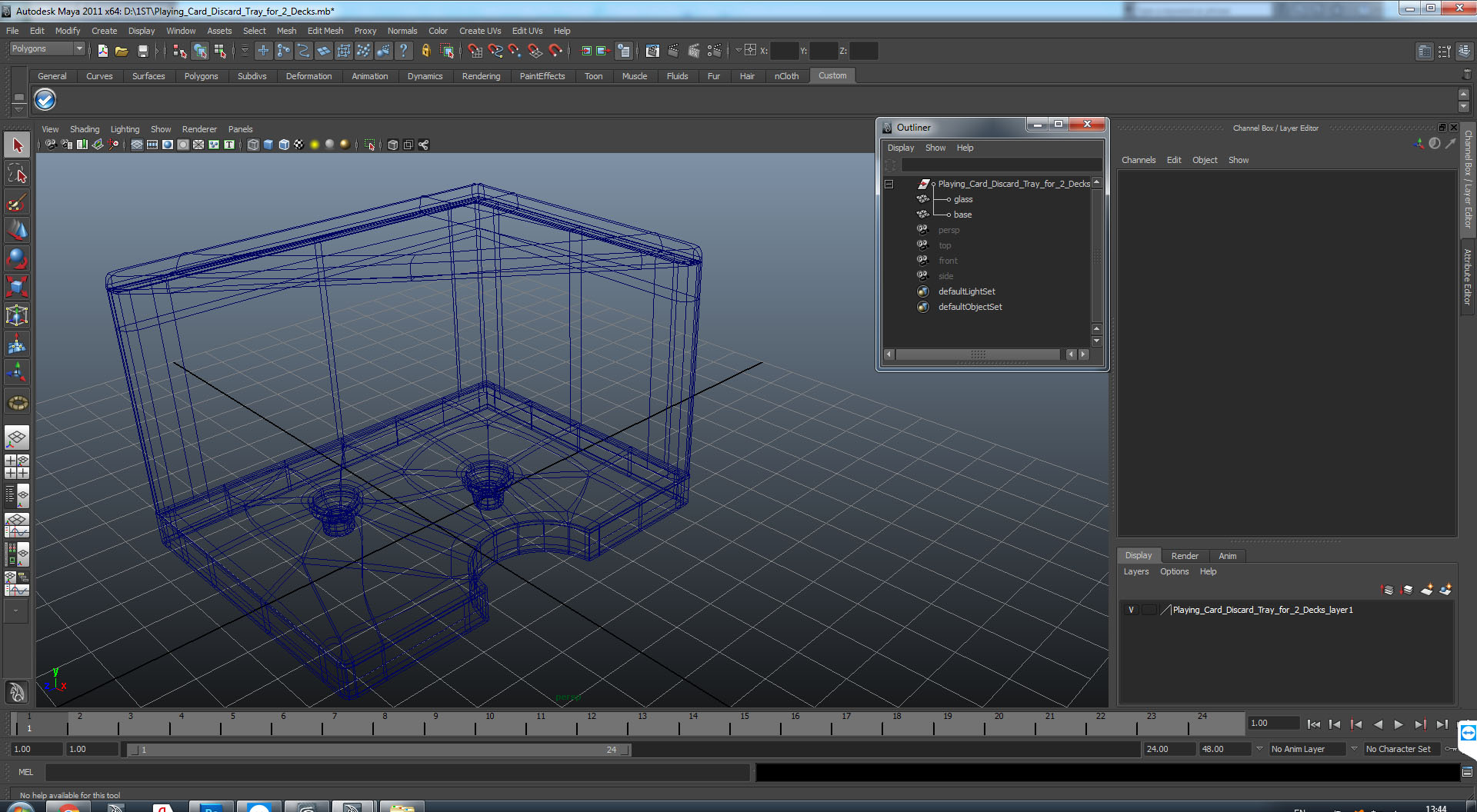Screen dimensions: 1477x812
Task: Expand more layout buttons arrow
Action: pos(17,611)
